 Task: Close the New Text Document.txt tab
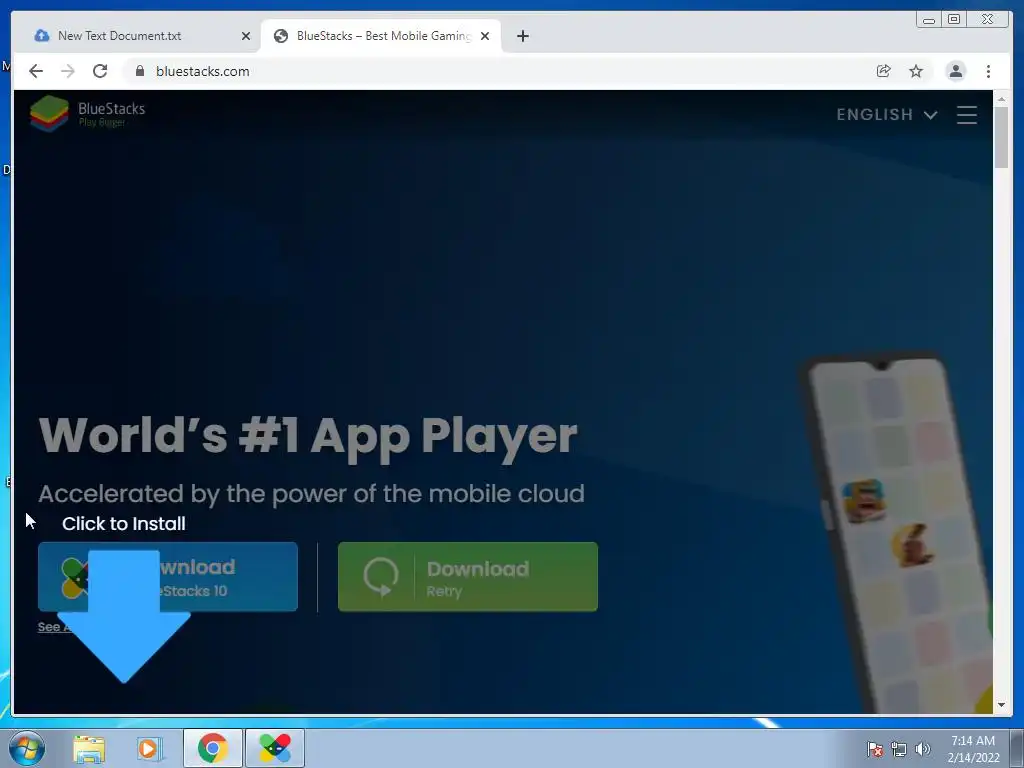click(x=246, y=36)
